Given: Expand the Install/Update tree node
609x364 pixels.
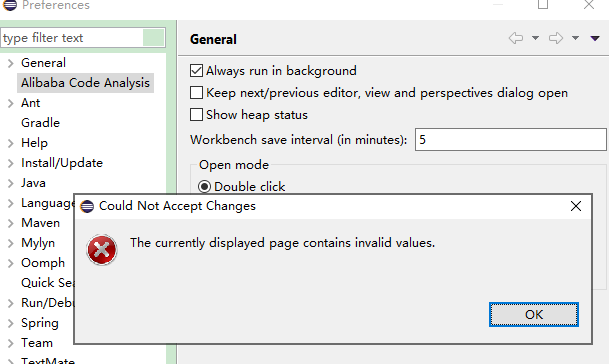Looking at the screenshot, I should [10, 163].
